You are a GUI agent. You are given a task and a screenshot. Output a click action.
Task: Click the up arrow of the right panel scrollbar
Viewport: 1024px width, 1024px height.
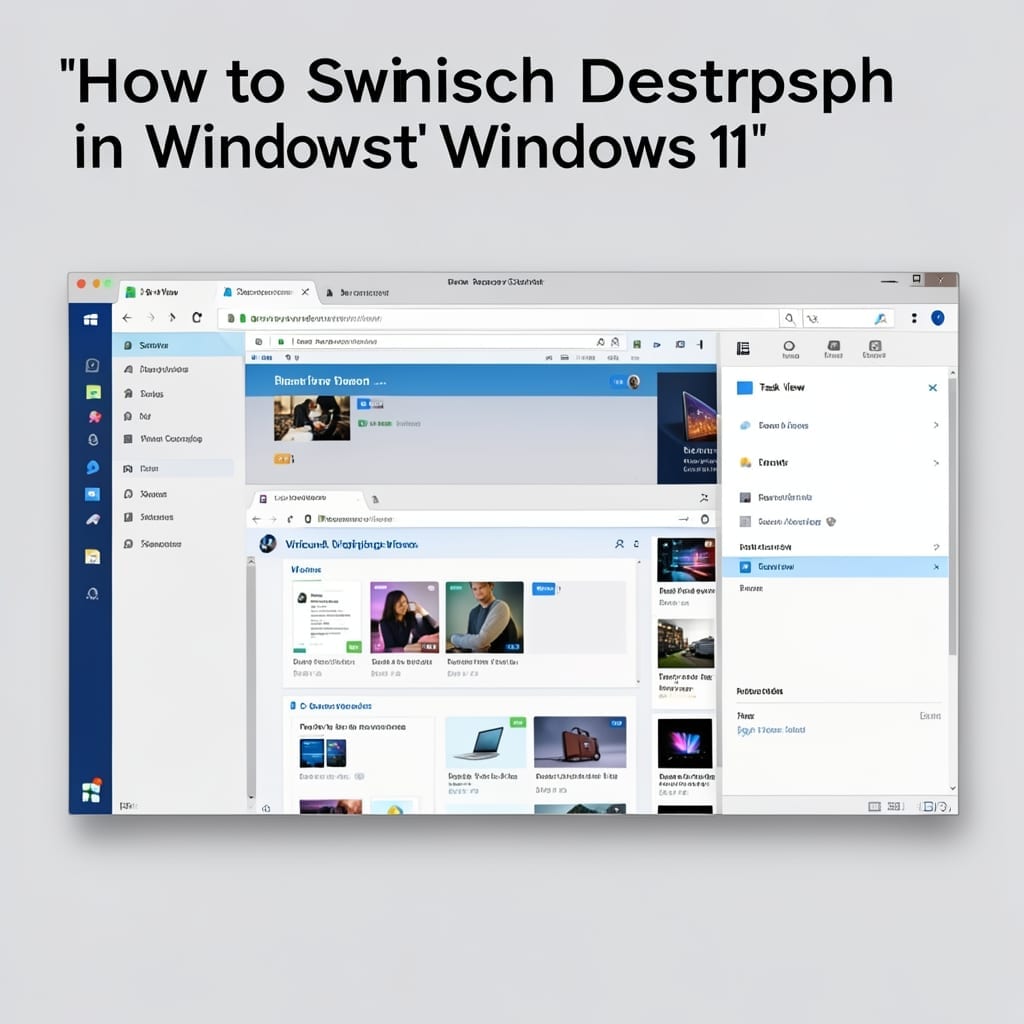[953, 373]
